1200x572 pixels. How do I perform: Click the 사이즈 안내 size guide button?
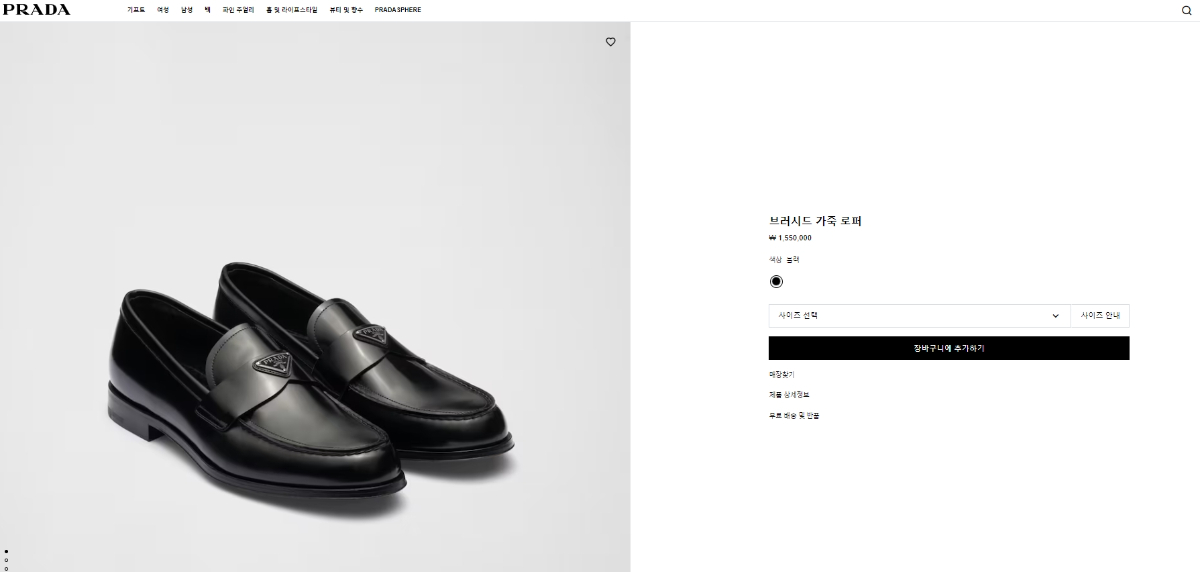pos(1100,316)
